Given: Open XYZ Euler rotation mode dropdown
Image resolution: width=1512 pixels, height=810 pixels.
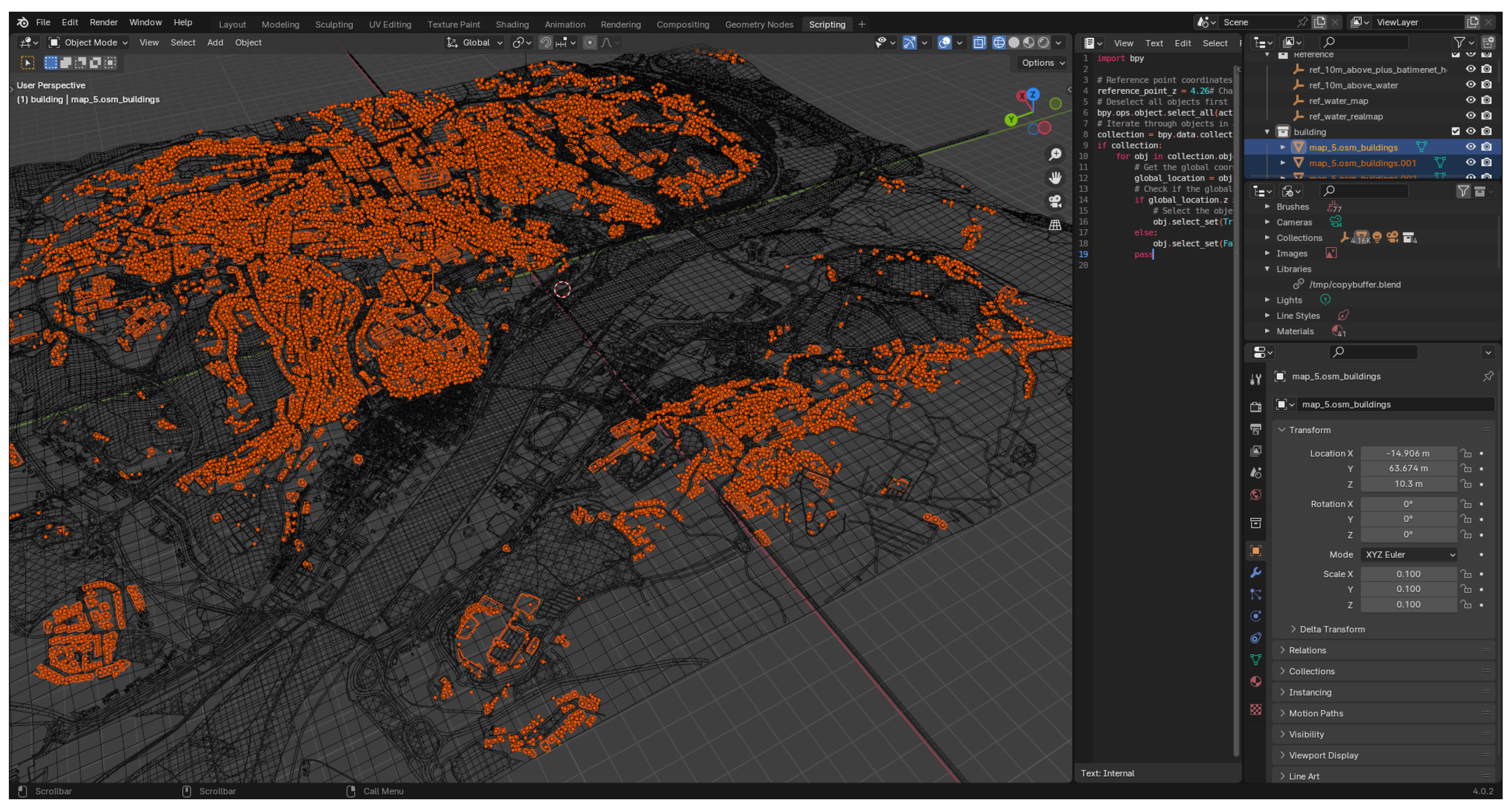Looking at the screenshot, I should [1409, 555].
